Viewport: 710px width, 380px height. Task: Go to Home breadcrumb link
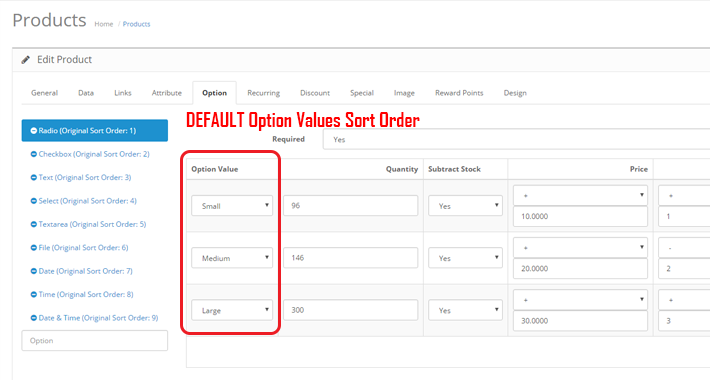(x=104, y=24)
